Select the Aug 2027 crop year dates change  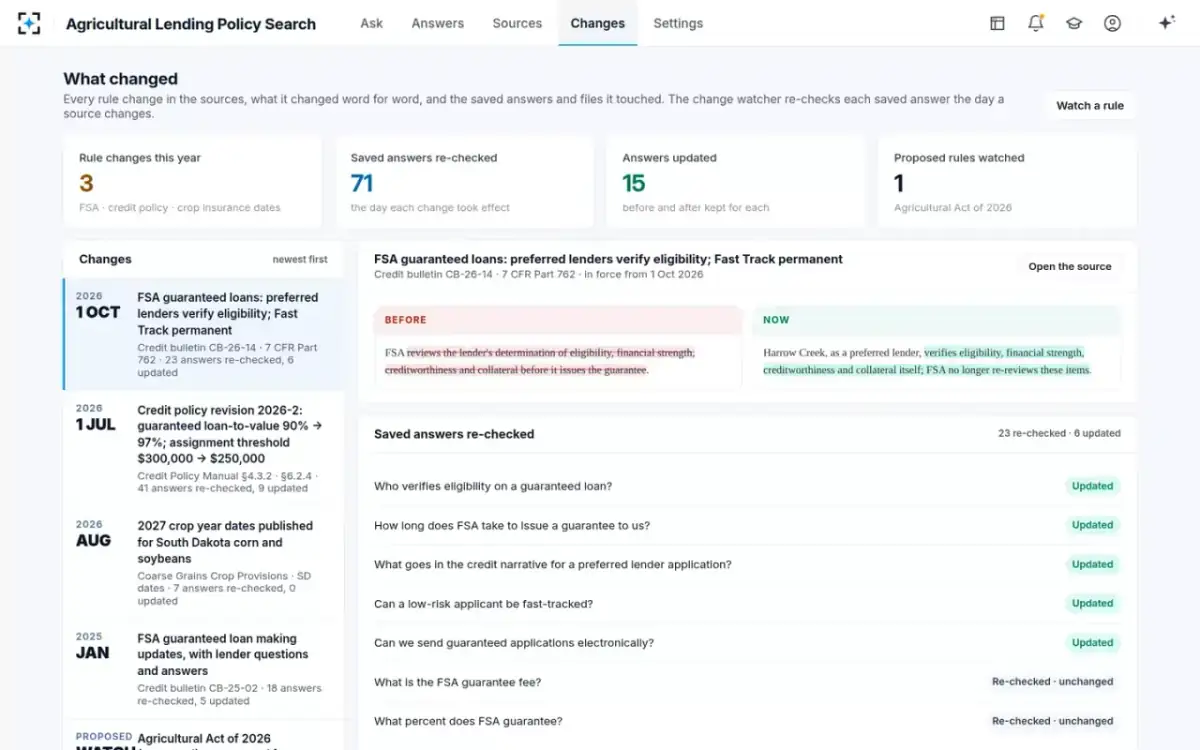coord(203,562)
